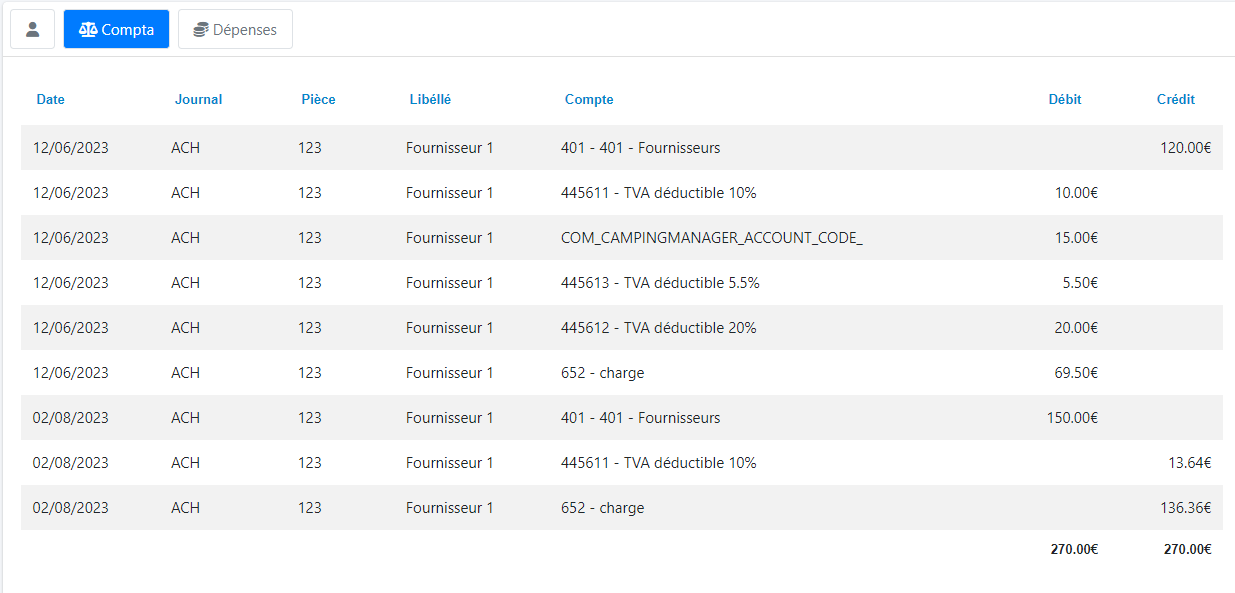Sort table by Date column header
The width and height of the screenshot is (1235, 593).
click(50, 99)
